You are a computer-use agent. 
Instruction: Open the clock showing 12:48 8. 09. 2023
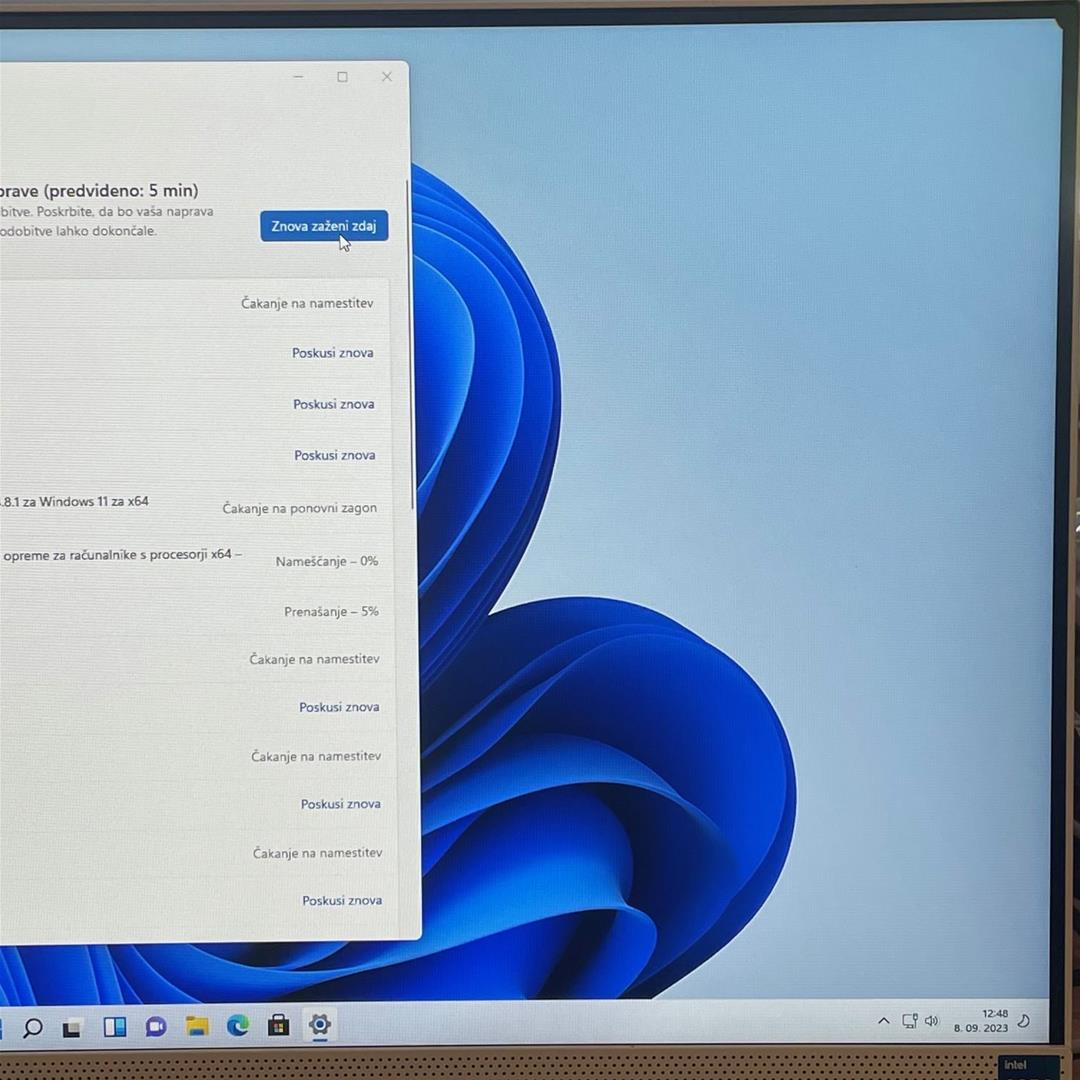pos(981,1021)
